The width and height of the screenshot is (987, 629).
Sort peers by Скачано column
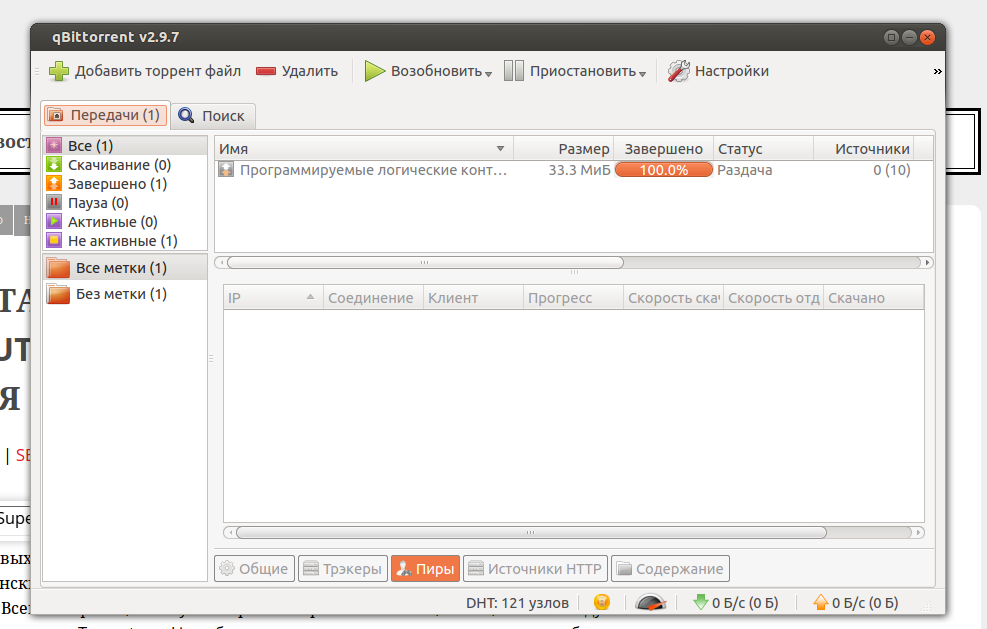874,298
